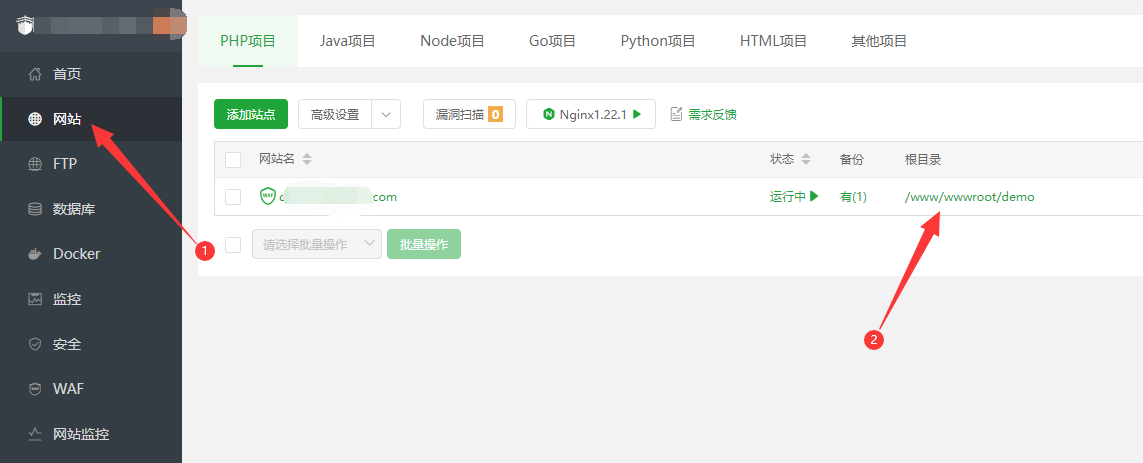Sort by 网站名 column arrows

point(307,159)
